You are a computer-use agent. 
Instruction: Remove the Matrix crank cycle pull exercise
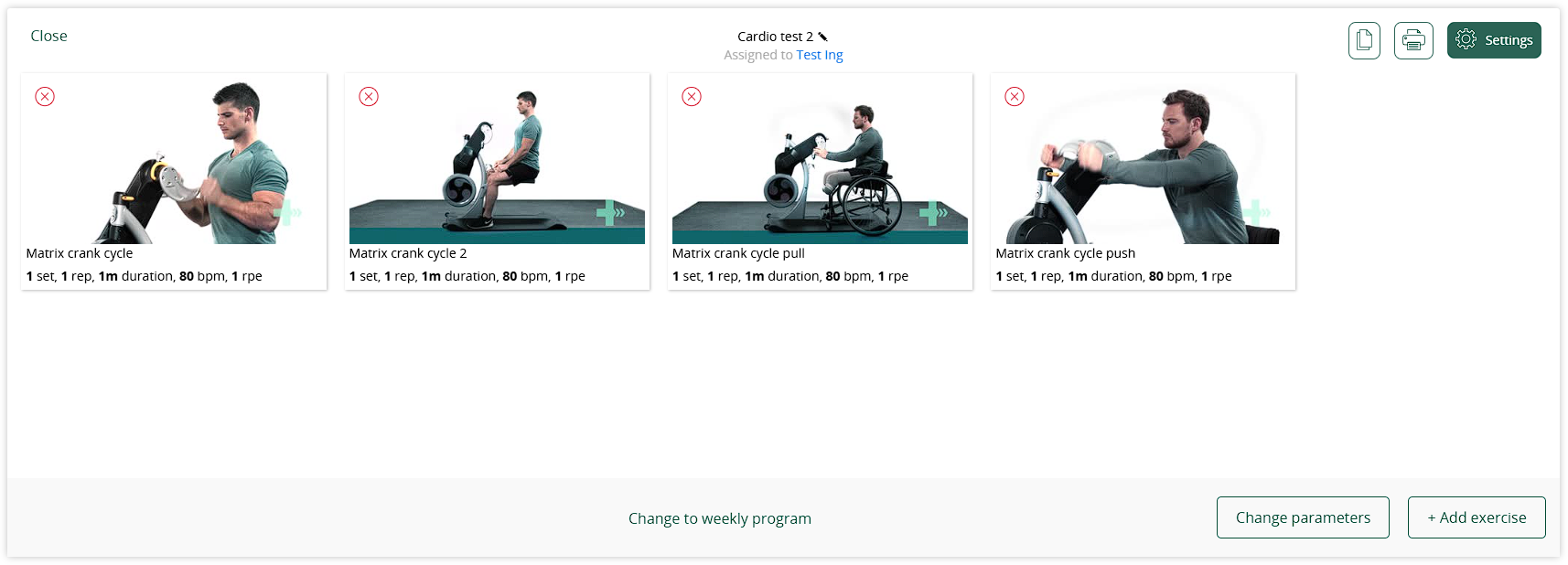point(692,96)
